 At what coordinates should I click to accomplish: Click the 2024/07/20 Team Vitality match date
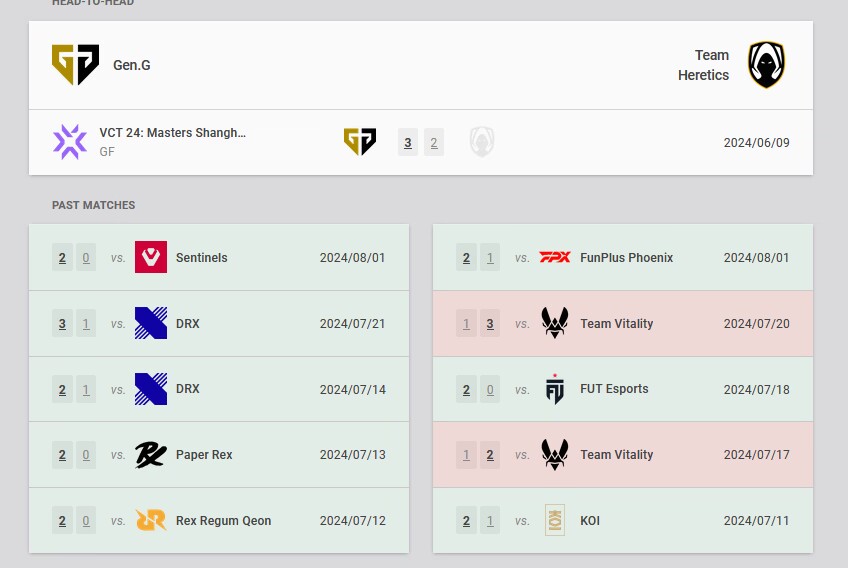(756, 323)
